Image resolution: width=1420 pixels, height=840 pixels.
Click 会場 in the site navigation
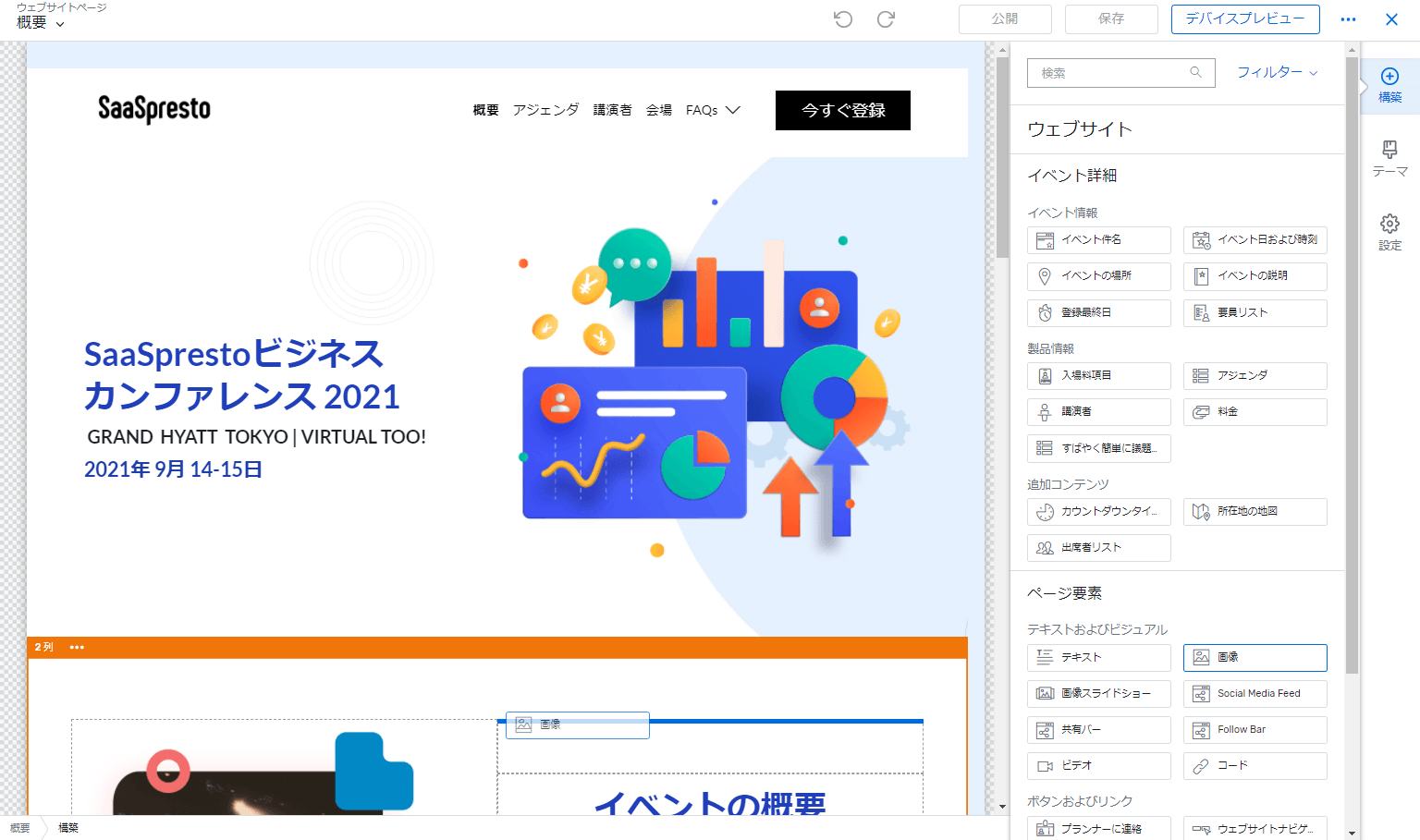(659, 110)
